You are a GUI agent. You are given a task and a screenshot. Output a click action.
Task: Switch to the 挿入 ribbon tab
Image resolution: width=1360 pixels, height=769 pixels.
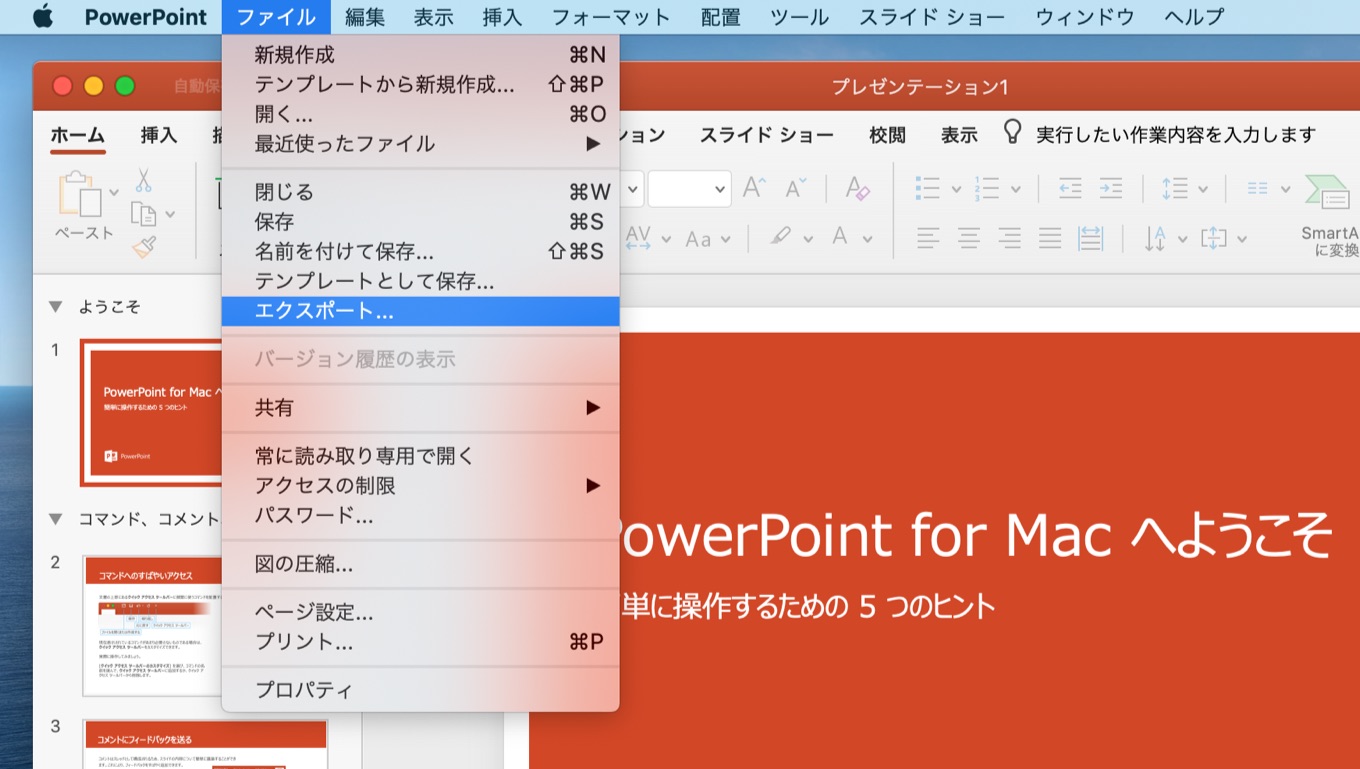click(x=158, y=135)
